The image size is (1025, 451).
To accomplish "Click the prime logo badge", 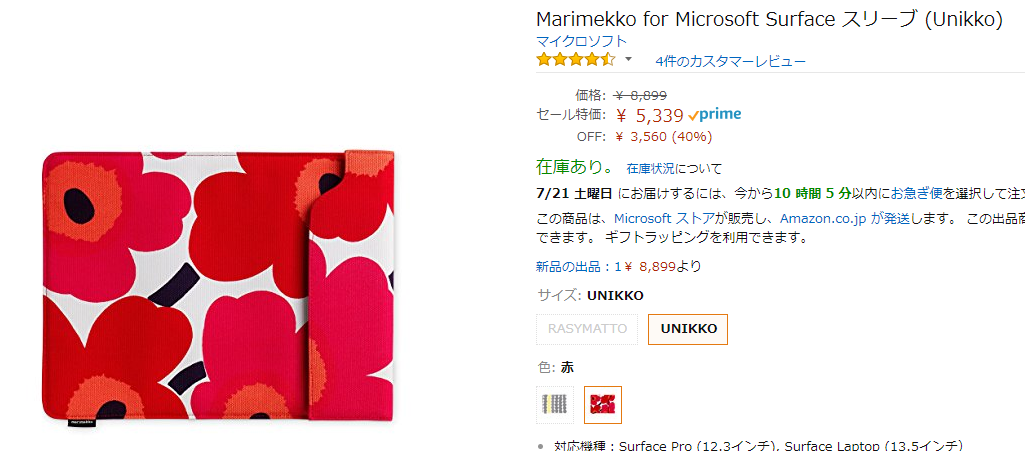I will click(715, 115).
